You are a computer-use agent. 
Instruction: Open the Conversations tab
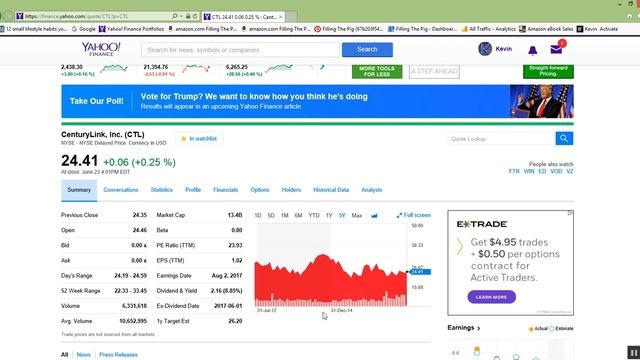[x=121, y=190]
